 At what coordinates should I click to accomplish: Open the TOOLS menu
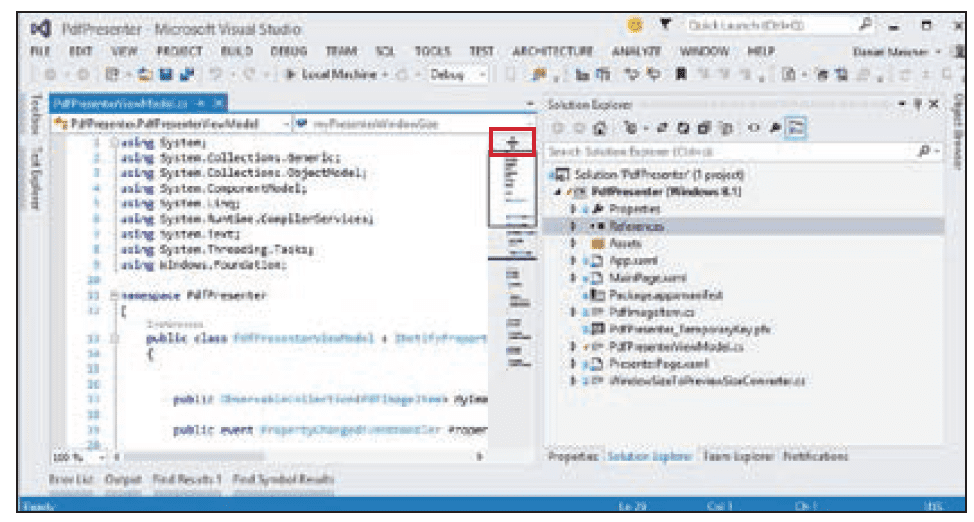[x=432, y=52]
